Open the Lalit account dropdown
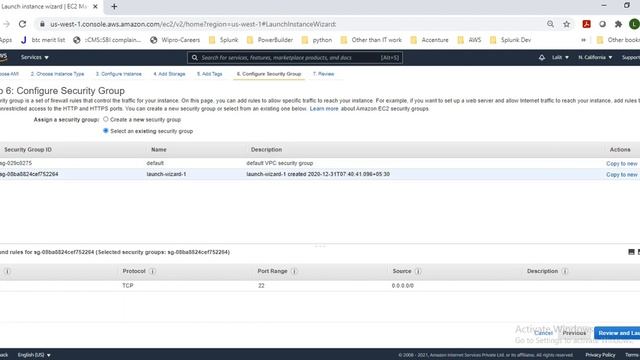The image size is (640, 360). pyautogui.click(x=560, y=58)
